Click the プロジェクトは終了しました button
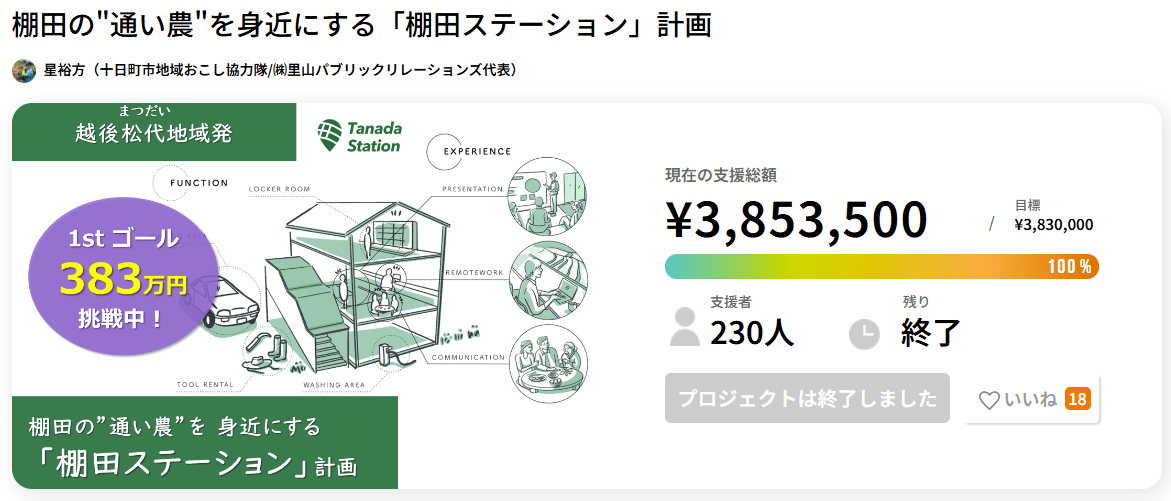This screenshot has width=1171, height=501. 807,398
